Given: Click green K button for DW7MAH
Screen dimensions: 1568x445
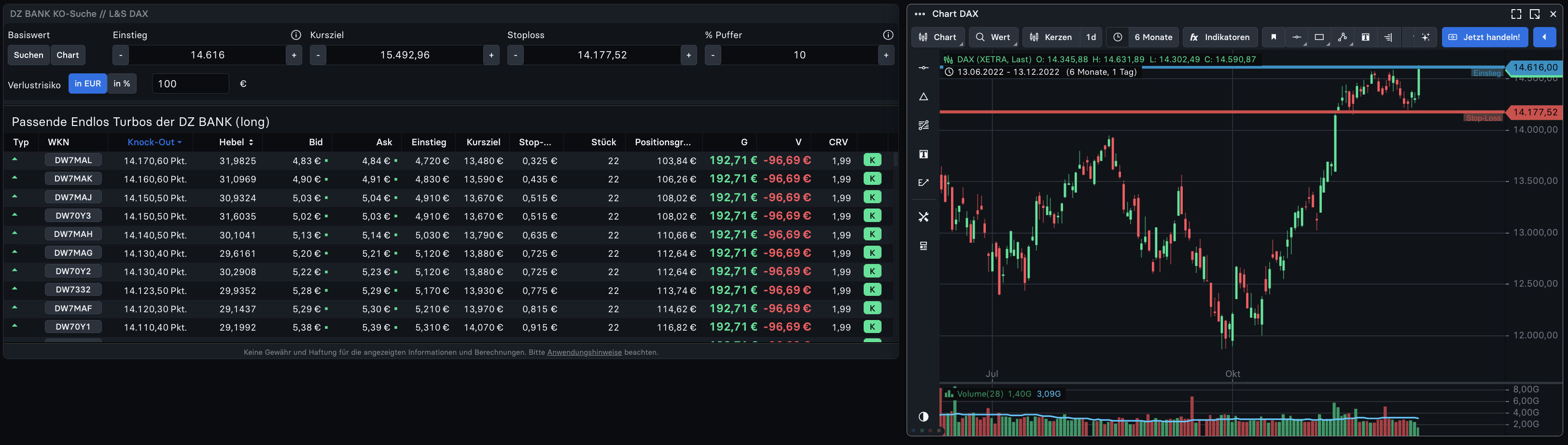Looking at the screenshot, I should point(872,235).
